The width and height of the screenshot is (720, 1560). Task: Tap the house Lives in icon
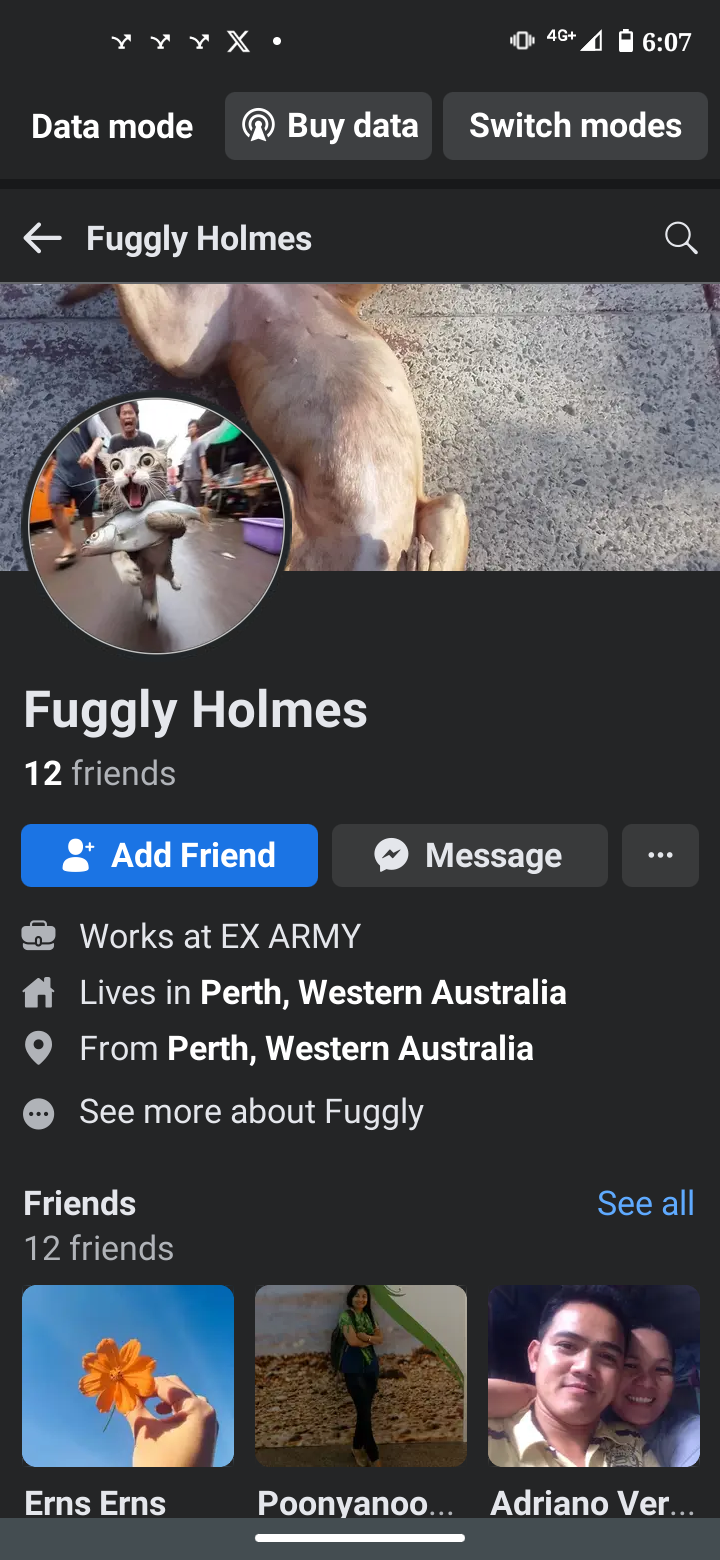click(x=38, y=993)
